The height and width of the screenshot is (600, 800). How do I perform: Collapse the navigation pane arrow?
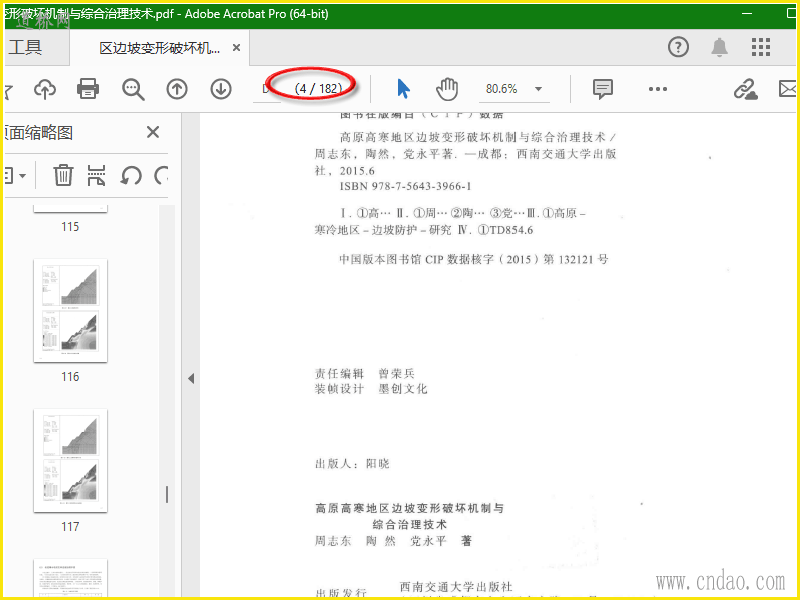tap(191, 379)
